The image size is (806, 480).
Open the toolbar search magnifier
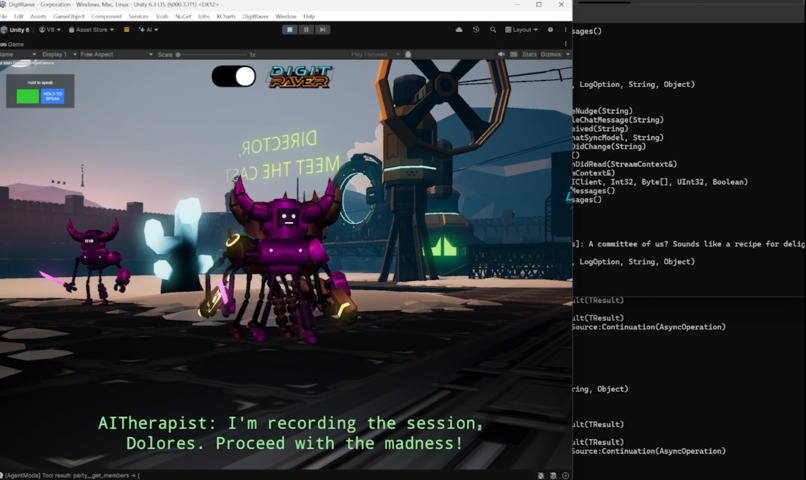pyautogui.click(x=493, y=30)
